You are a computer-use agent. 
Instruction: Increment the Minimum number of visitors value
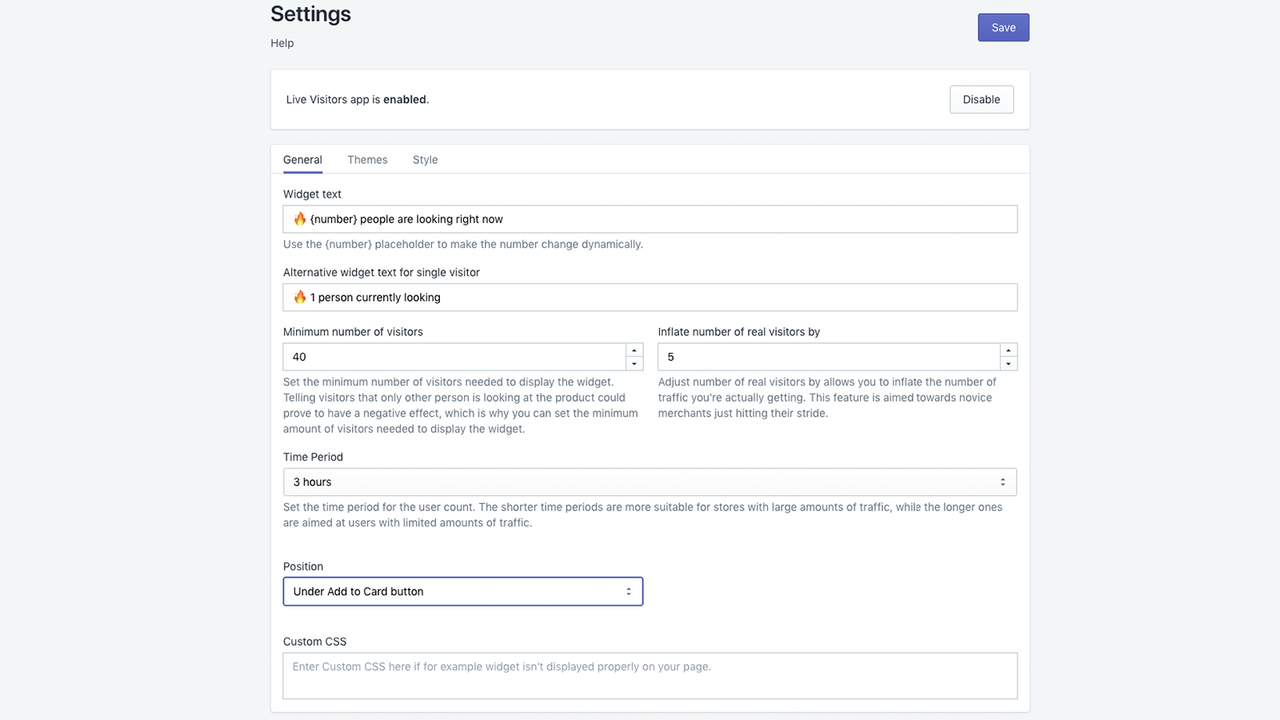coord(634,351)
